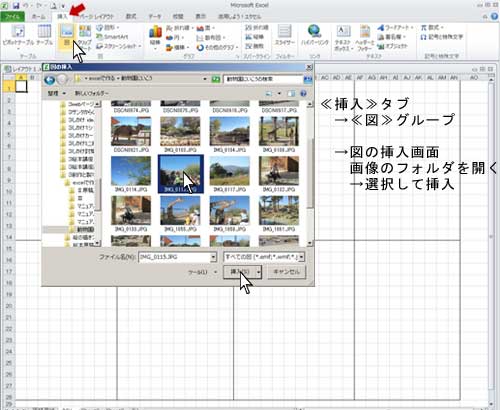The width and height of the screenshot is (500, 410).
Task: Click the New Folder (新しいフォルダー) button
Action: point(91,93)
